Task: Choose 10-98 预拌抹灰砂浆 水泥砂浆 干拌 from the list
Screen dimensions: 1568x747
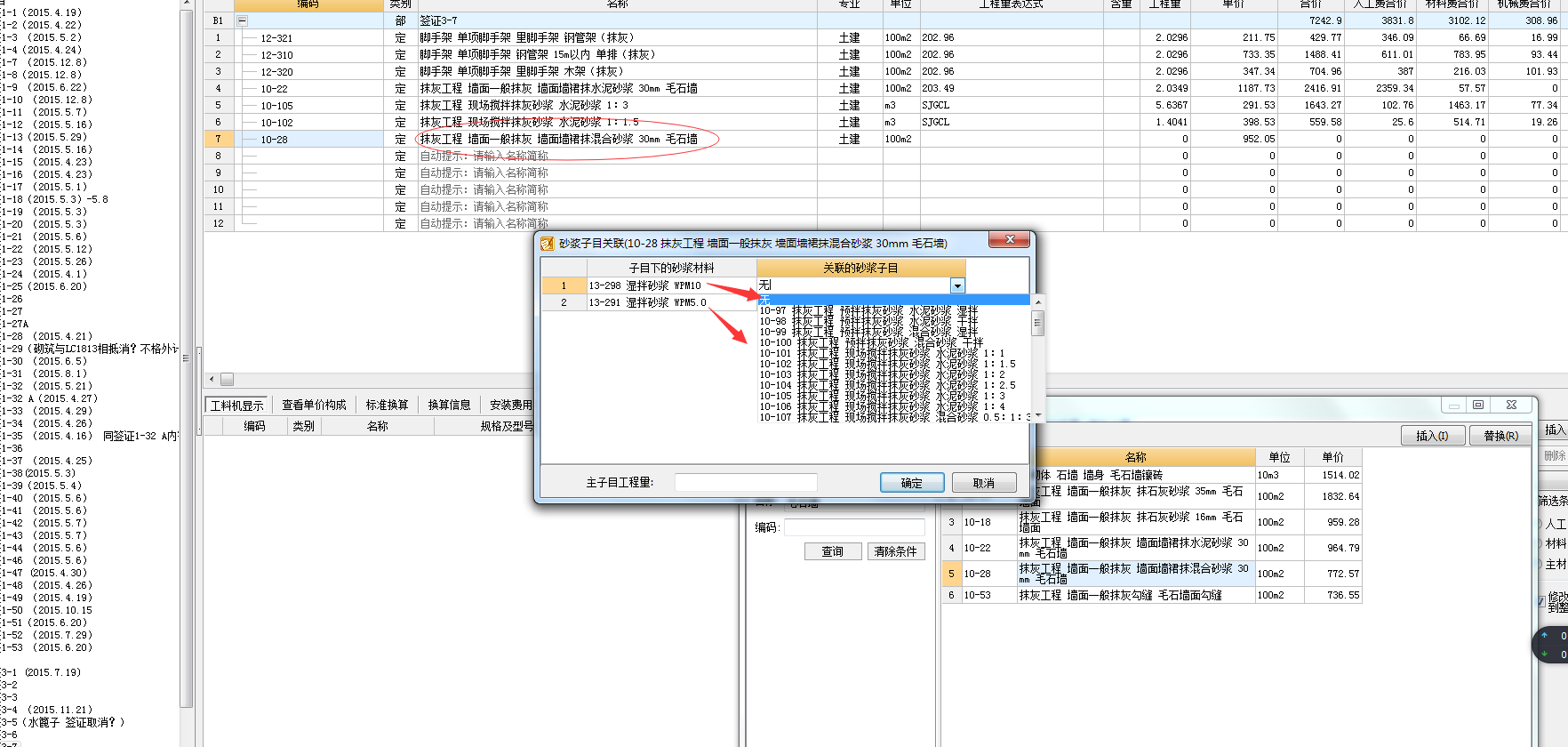Action: point(868,321)
